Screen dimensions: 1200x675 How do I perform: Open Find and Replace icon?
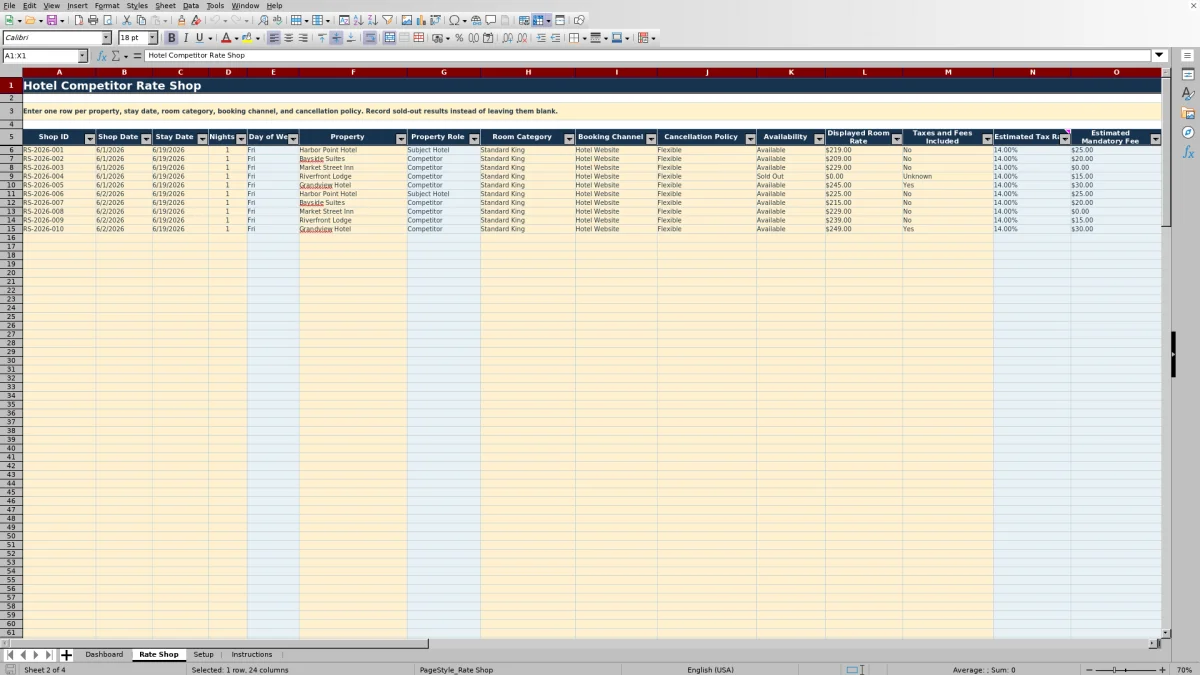(x=263, y=20)
